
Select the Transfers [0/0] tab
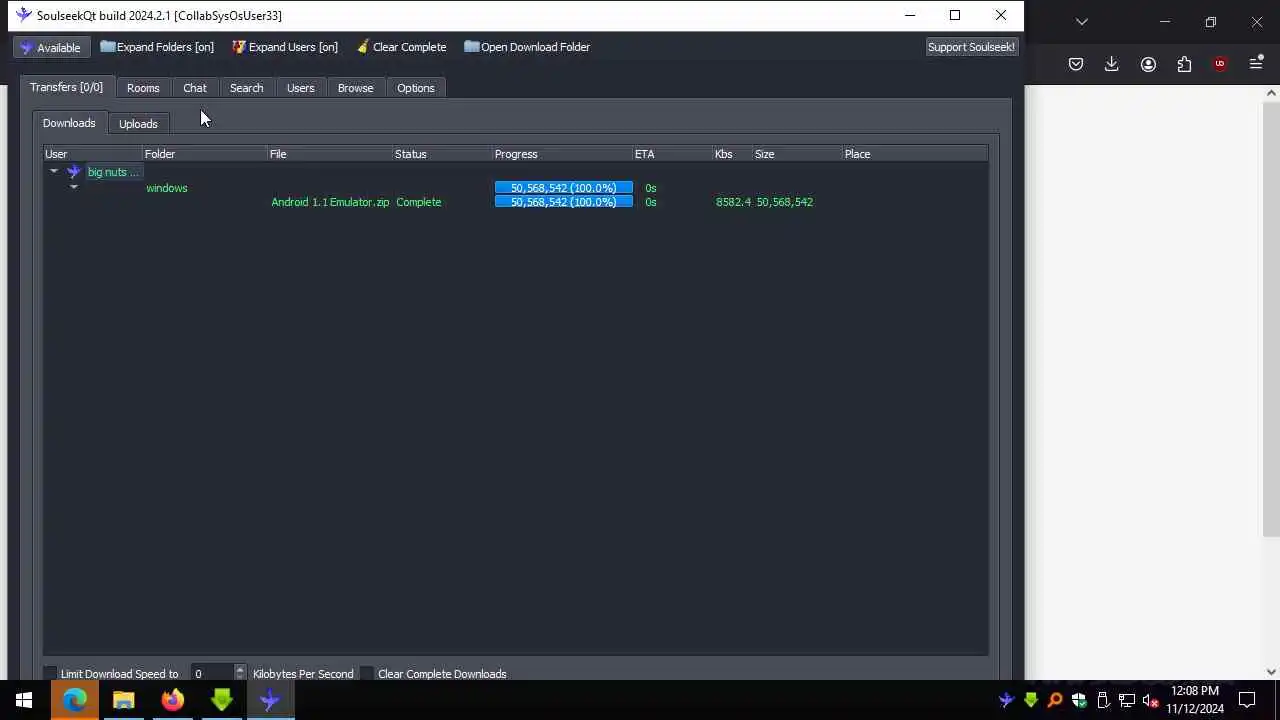[66, 87]
